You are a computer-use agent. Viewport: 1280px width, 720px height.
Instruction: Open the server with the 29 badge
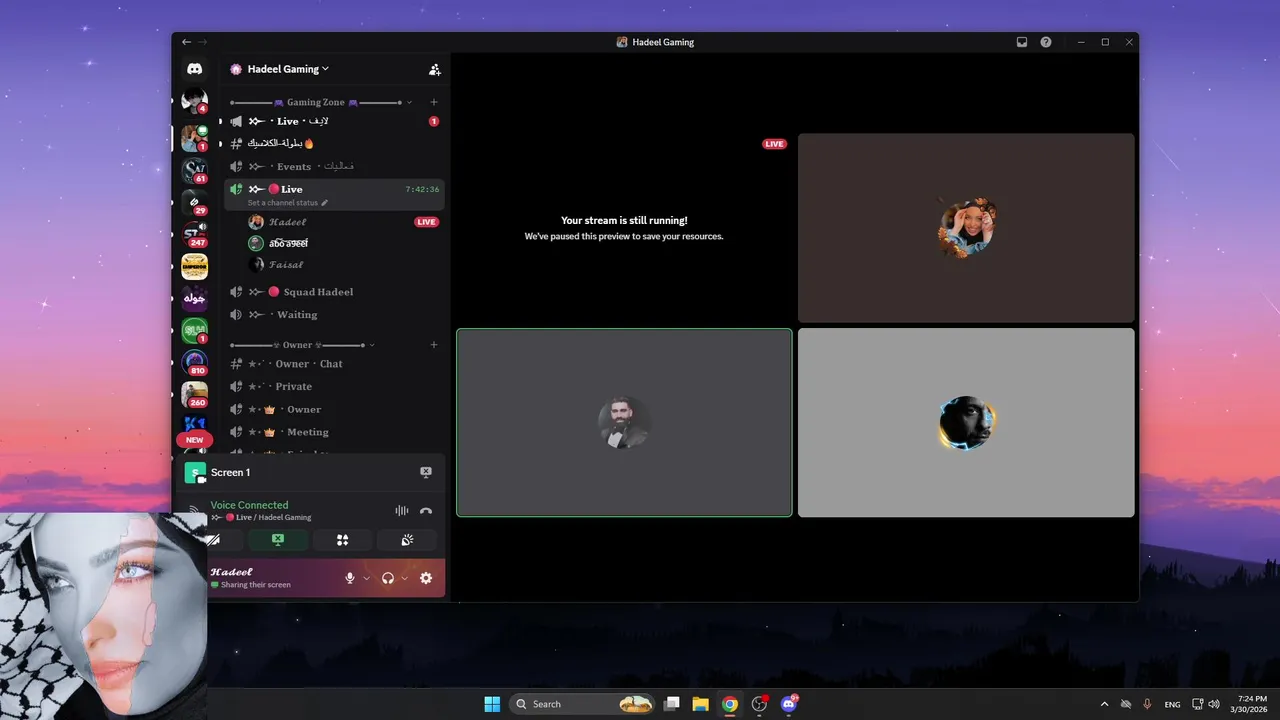click(x=194, y=202)
